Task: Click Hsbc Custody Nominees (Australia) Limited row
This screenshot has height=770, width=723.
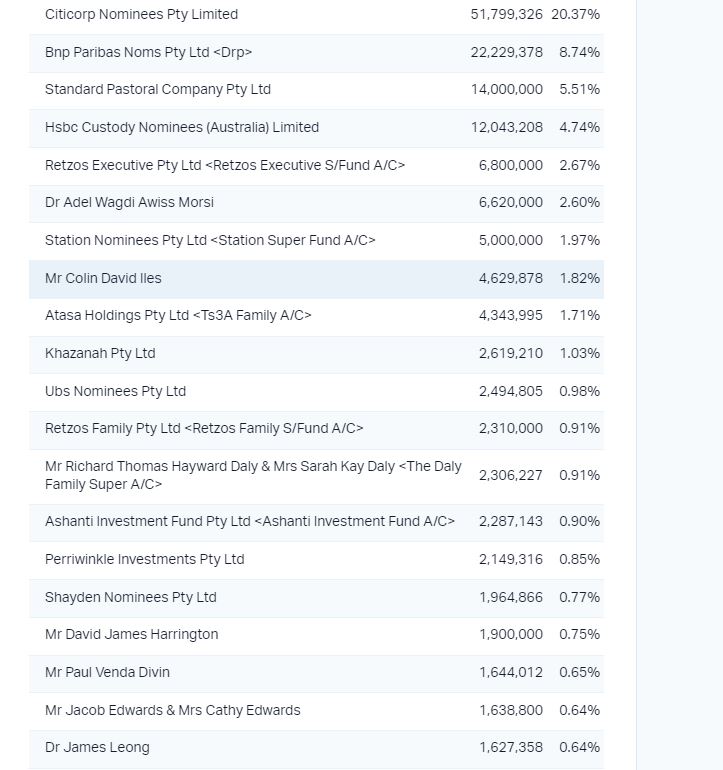Action: [316, 127]
